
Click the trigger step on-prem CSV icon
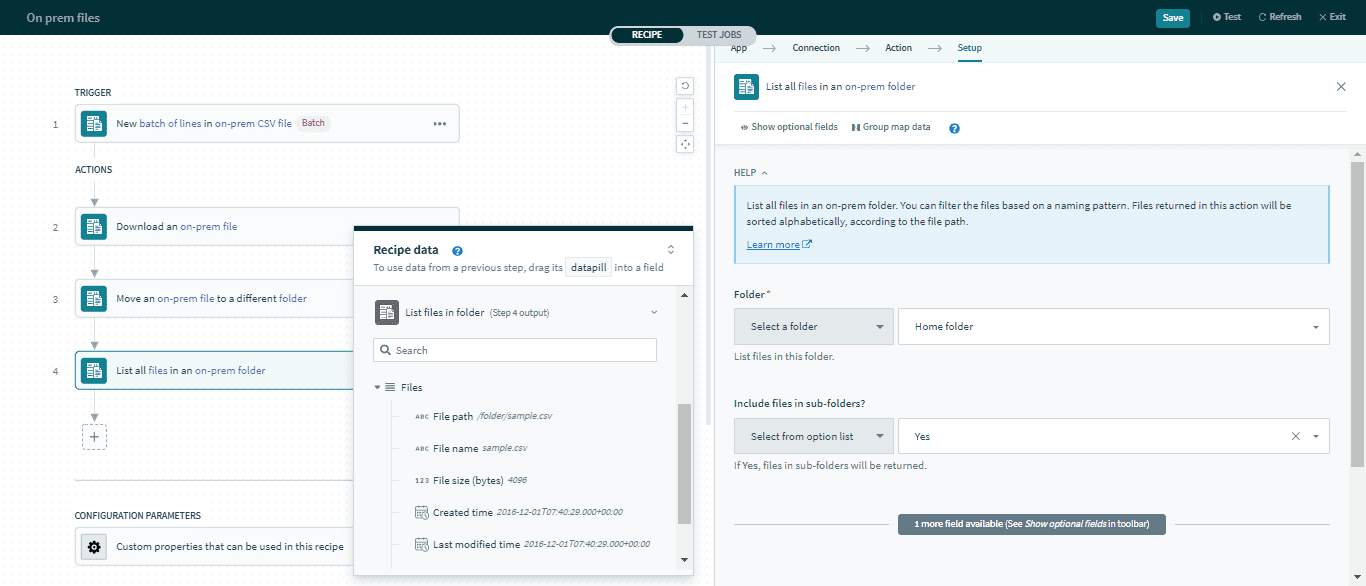[x=94, y=124]
